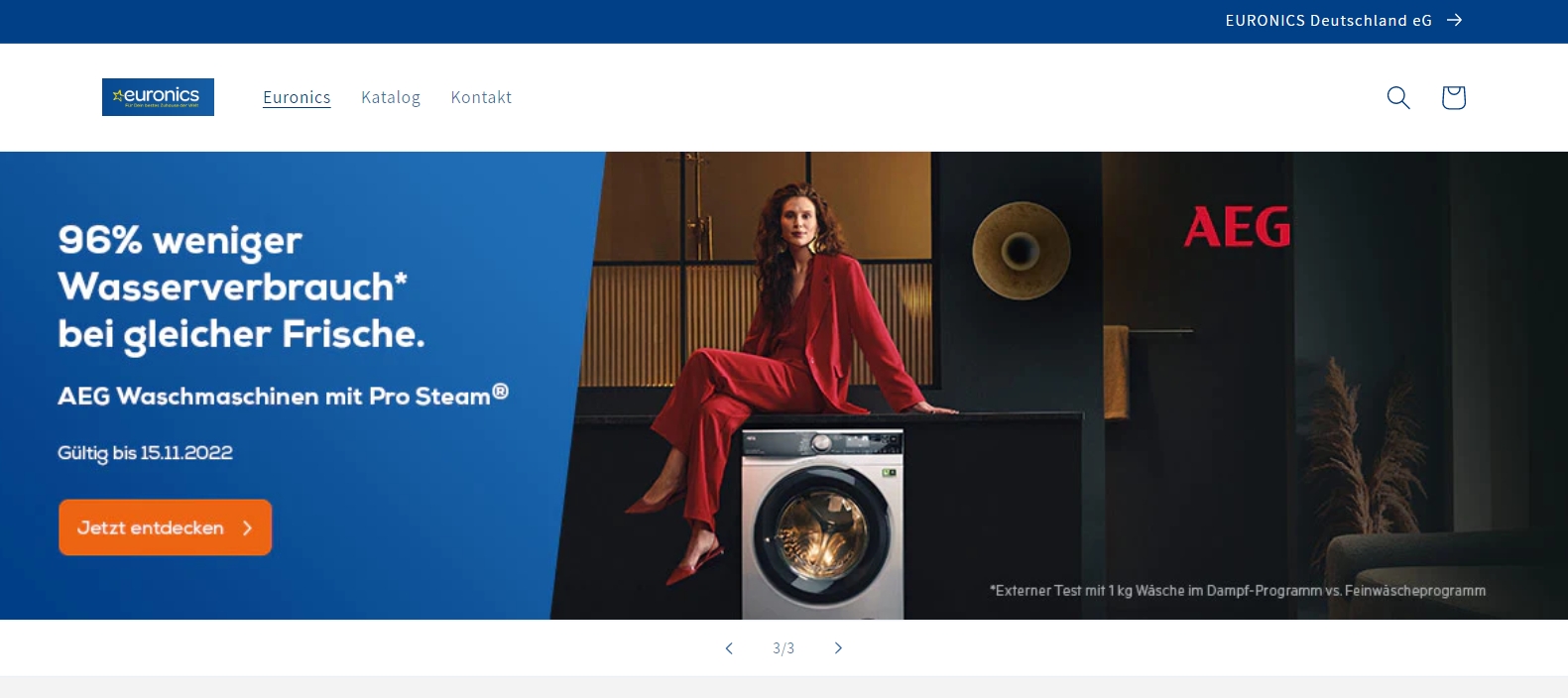Open the Katalog menu item

[391, 97]
